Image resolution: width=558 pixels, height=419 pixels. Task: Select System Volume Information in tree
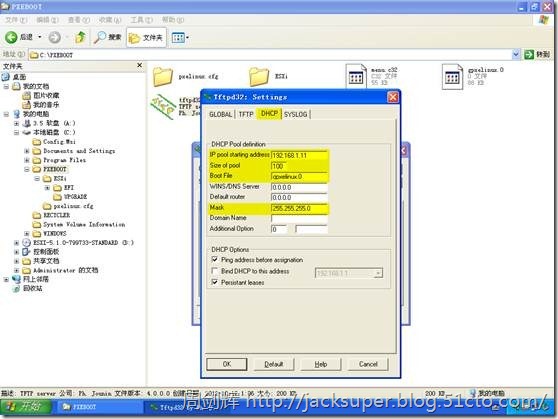click(x=84, y=225)
